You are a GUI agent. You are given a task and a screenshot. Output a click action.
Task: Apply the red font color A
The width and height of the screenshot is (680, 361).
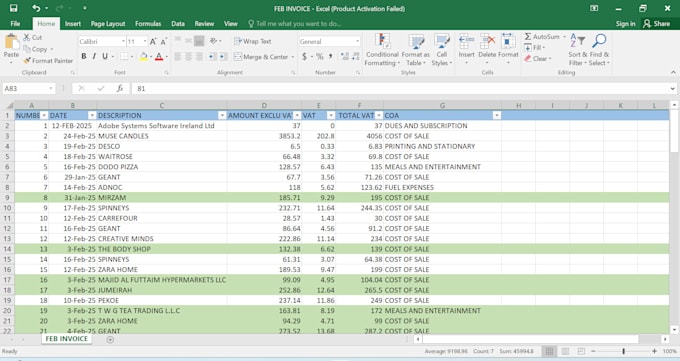tap(159, 56)
